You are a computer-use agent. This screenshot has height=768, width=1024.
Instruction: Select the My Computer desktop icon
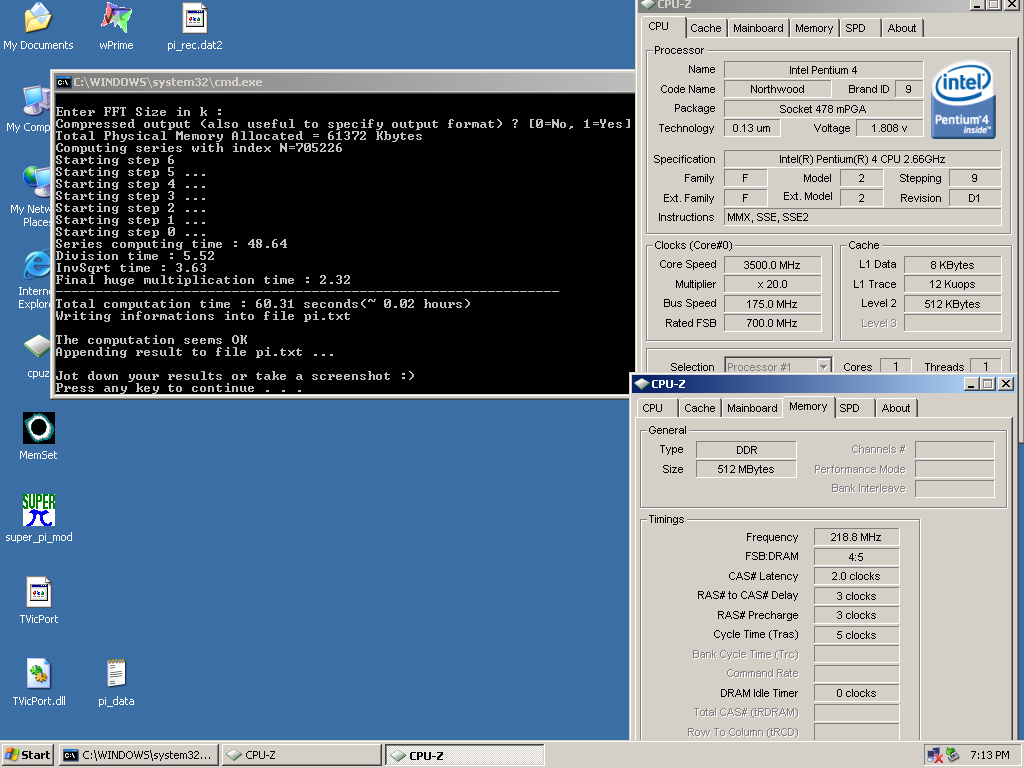[29, 108]
